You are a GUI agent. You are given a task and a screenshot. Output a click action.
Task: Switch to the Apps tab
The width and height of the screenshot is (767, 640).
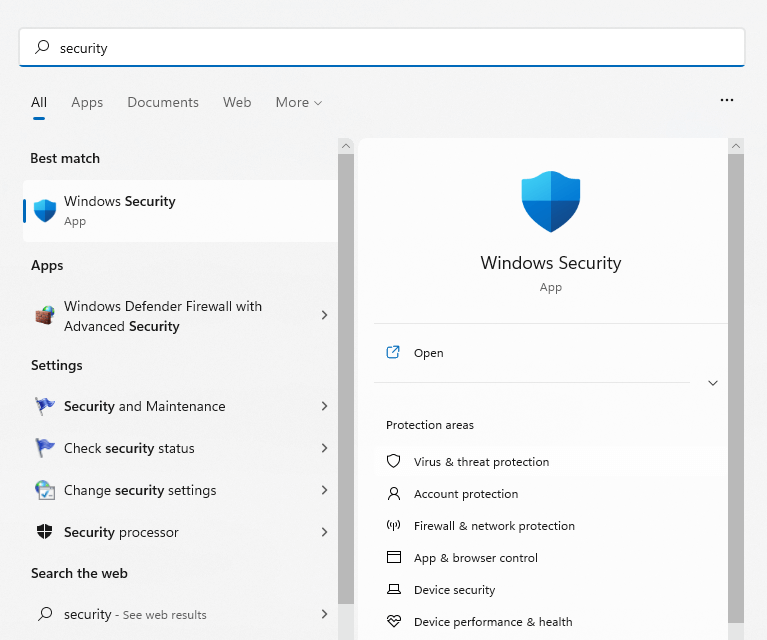[87, 103]
